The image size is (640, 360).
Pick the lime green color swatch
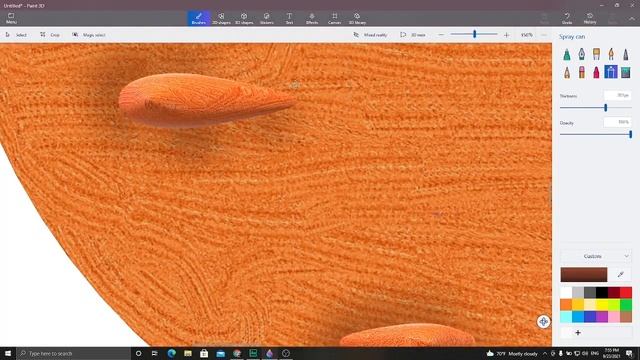pyautogui.click(x=614, y=304)
